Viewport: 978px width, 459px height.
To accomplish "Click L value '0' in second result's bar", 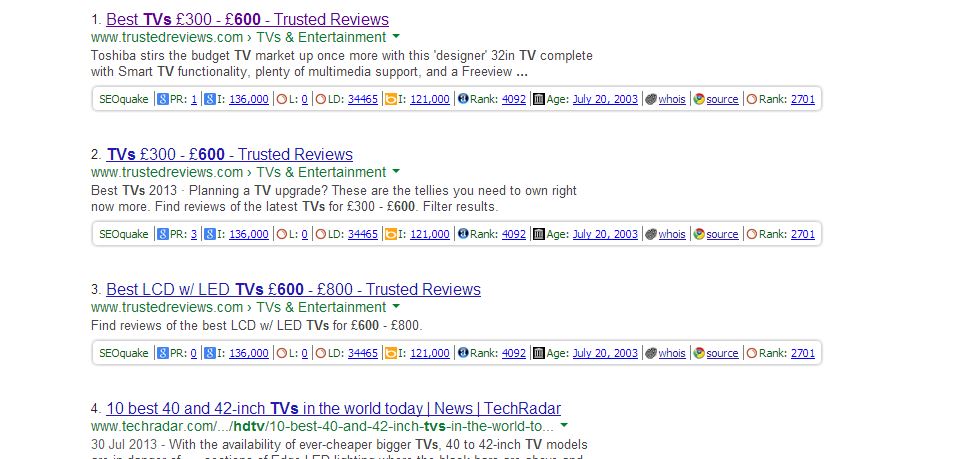I will coord(304,234).
